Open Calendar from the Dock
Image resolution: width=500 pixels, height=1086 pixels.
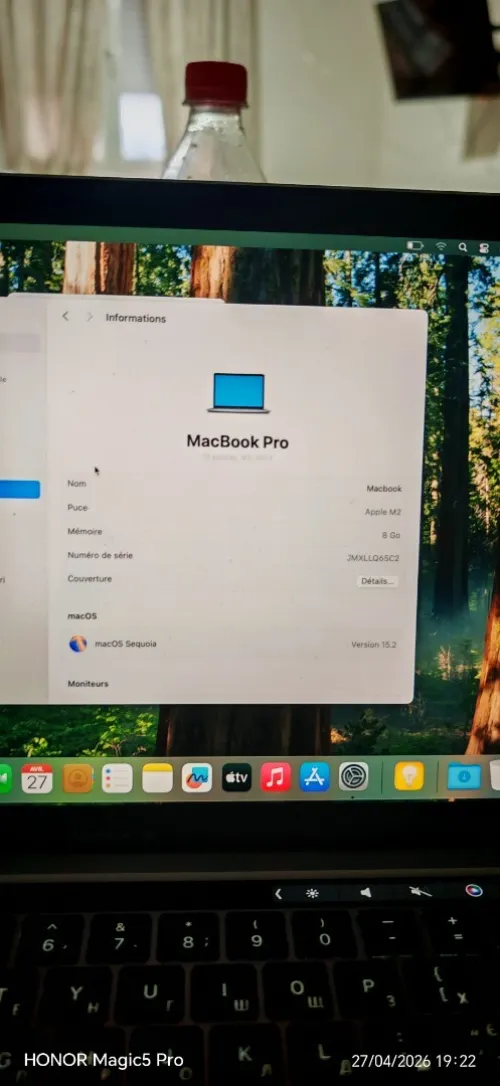(37, 778)
